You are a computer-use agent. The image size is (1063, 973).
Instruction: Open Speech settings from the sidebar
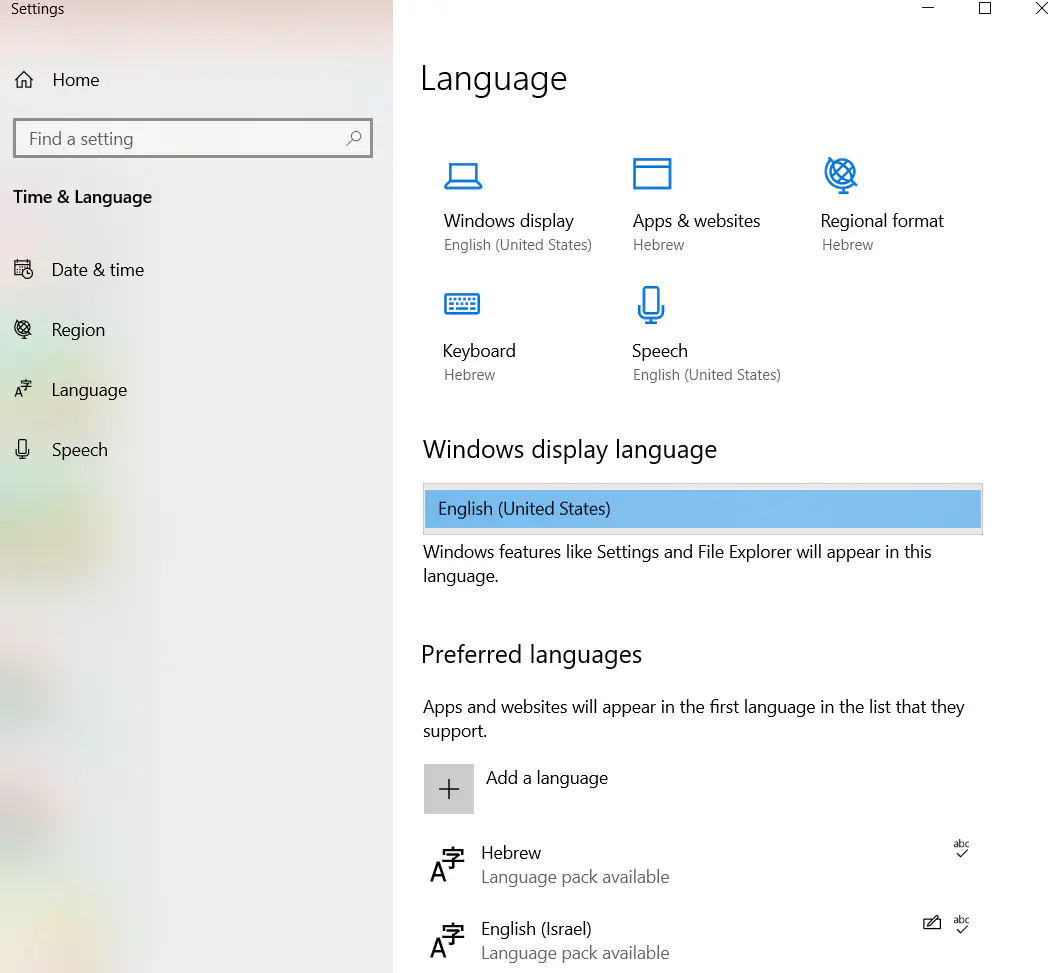pyautogui.click(x=79, y=450)
